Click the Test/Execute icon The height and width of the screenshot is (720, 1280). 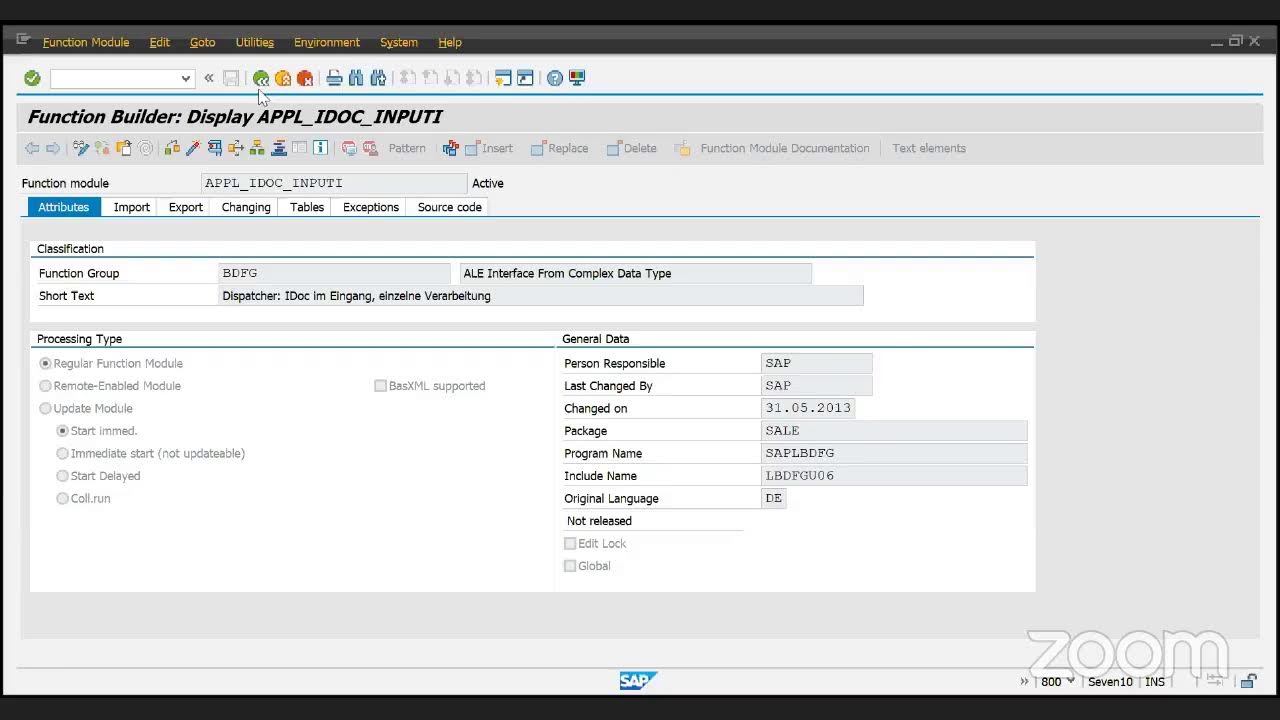215,148
